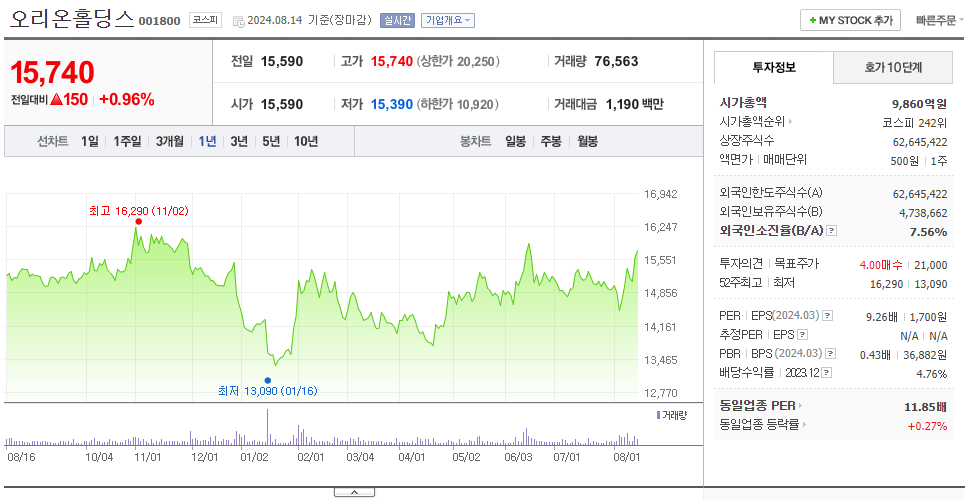Image resolution: width=968 pixels, height=500 pixels.
Task: Click the red up-triangle next to 150
Action: [56, 99]
